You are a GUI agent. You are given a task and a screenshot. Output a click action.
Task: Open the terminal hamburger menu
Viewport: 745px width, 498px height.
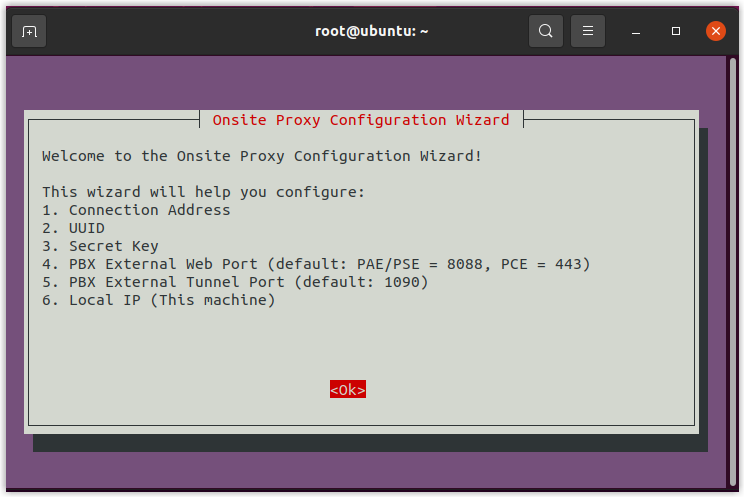588,31
